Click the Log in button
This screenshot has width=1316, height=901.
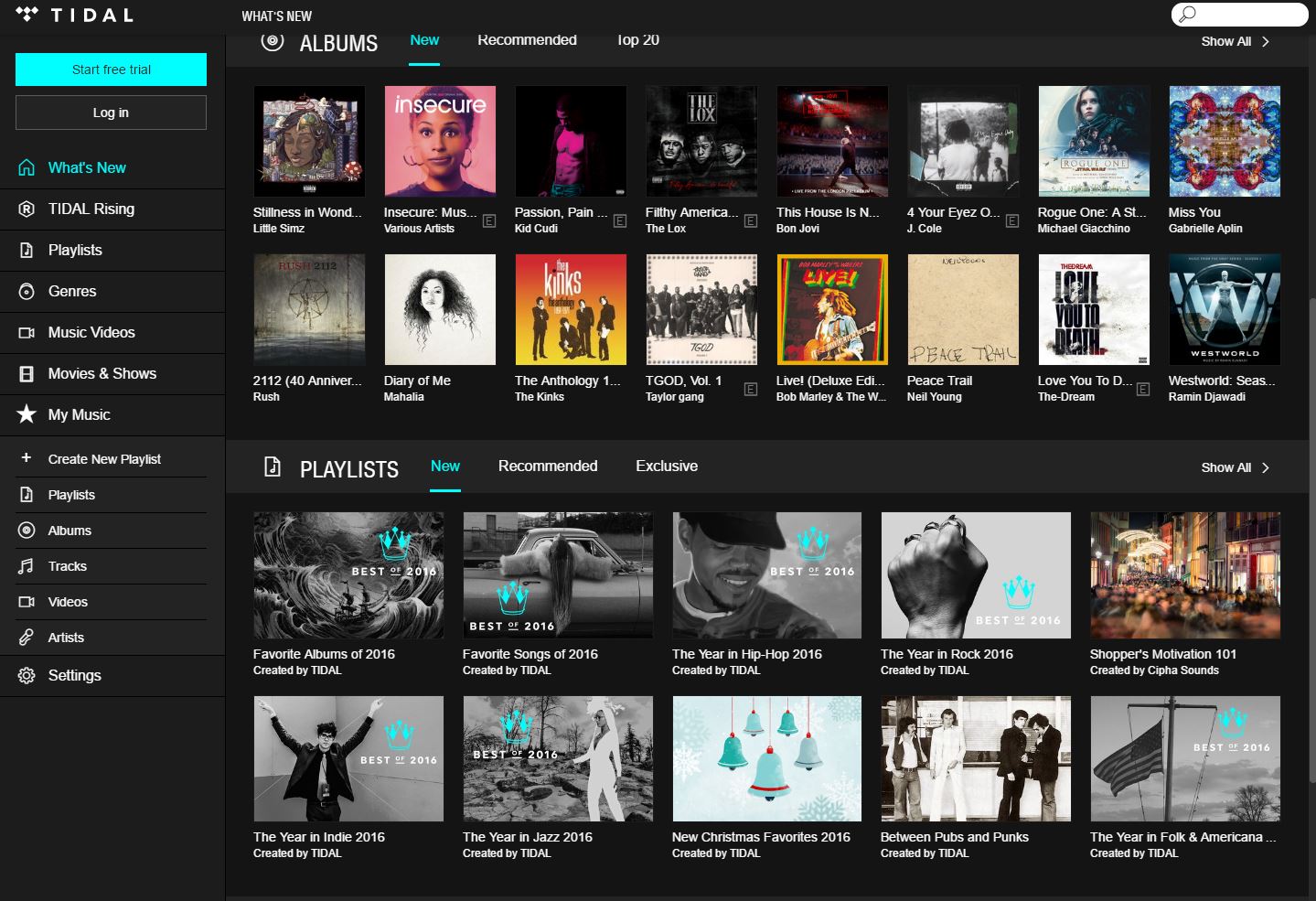(111, 113)
